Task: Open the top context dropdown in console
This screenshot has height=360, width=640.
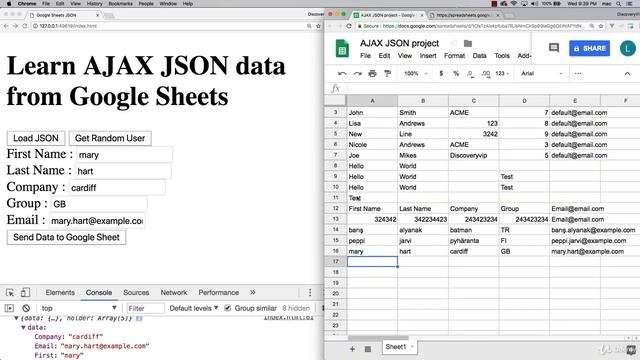Action: [x=79, y=308]
